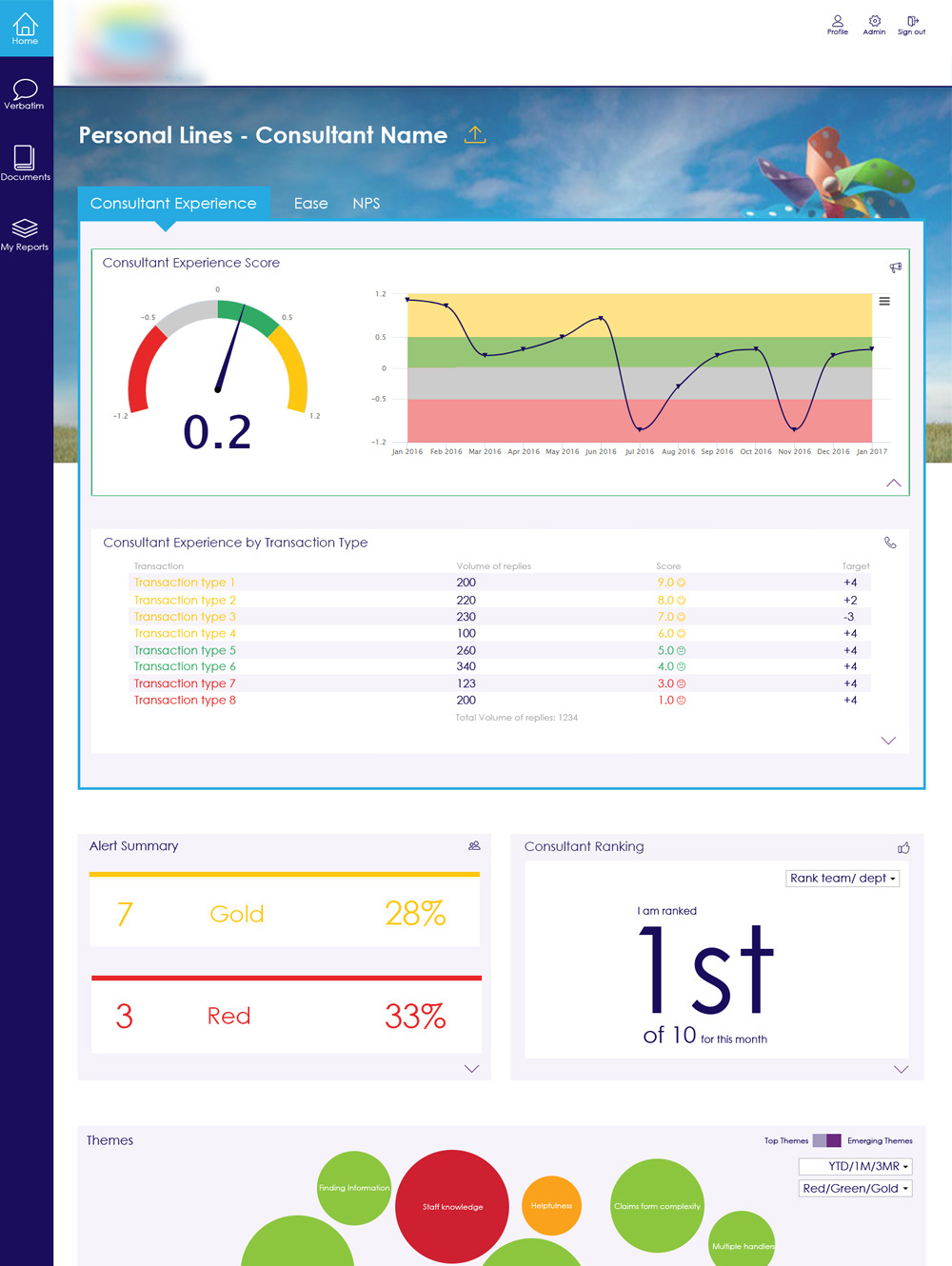This screenshot has height=1266, width=952.
Task: Open Transaction type 6 link
Action: [x=185, y=666]
